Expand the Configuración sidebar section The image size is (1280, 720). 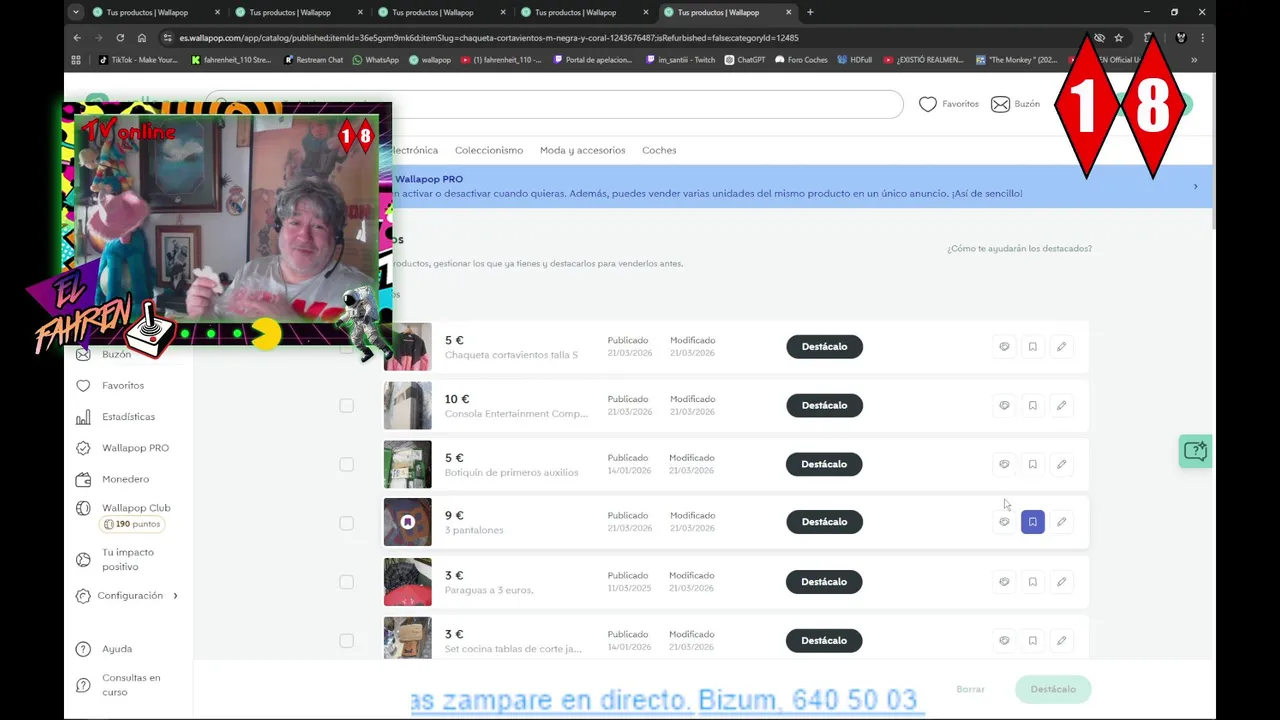128,596
